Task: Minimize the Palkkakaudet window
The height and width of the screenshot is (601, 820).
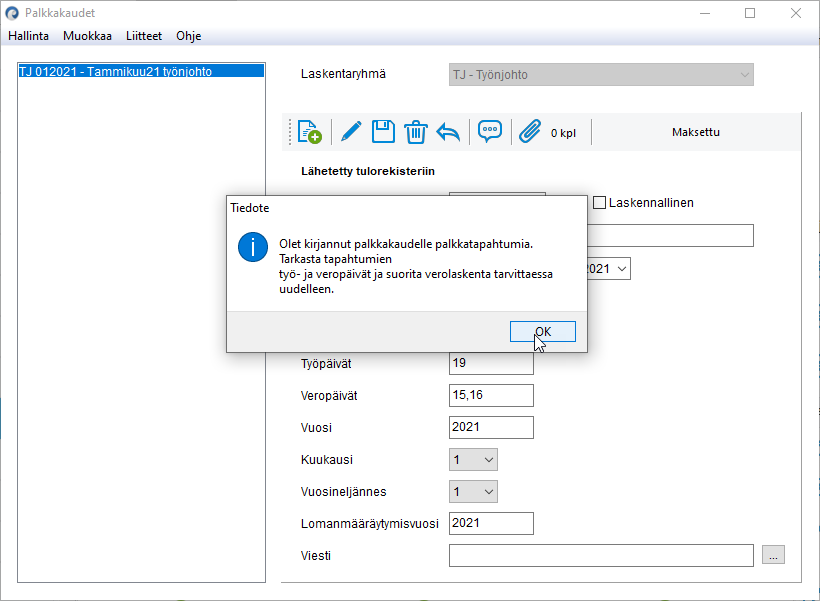Action: (705, 13)
